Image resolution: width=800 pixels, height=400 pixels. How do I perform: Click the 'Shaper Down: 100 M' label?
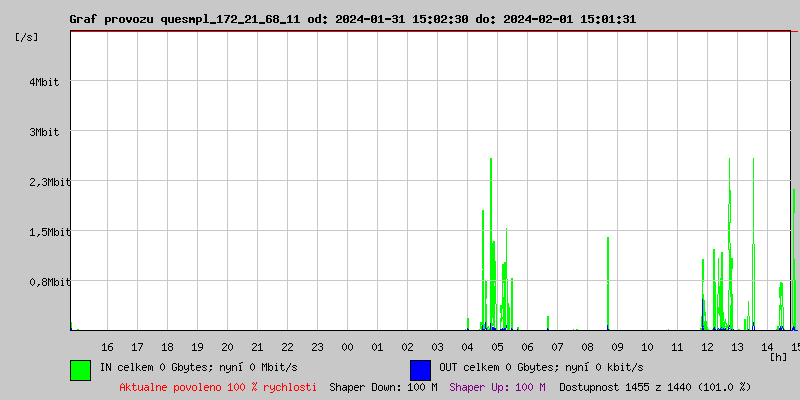(x=383, y=386)
